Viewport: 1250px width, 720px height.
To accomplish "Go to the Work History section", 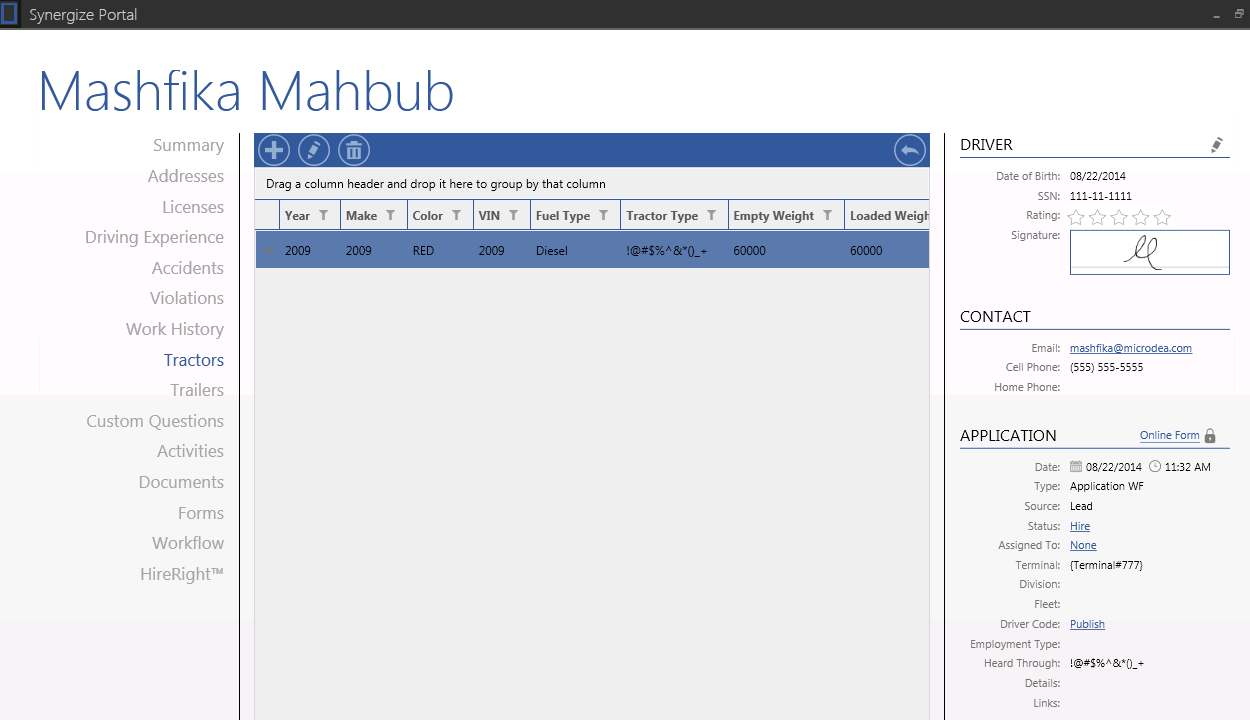I will (x=174, y=329).
